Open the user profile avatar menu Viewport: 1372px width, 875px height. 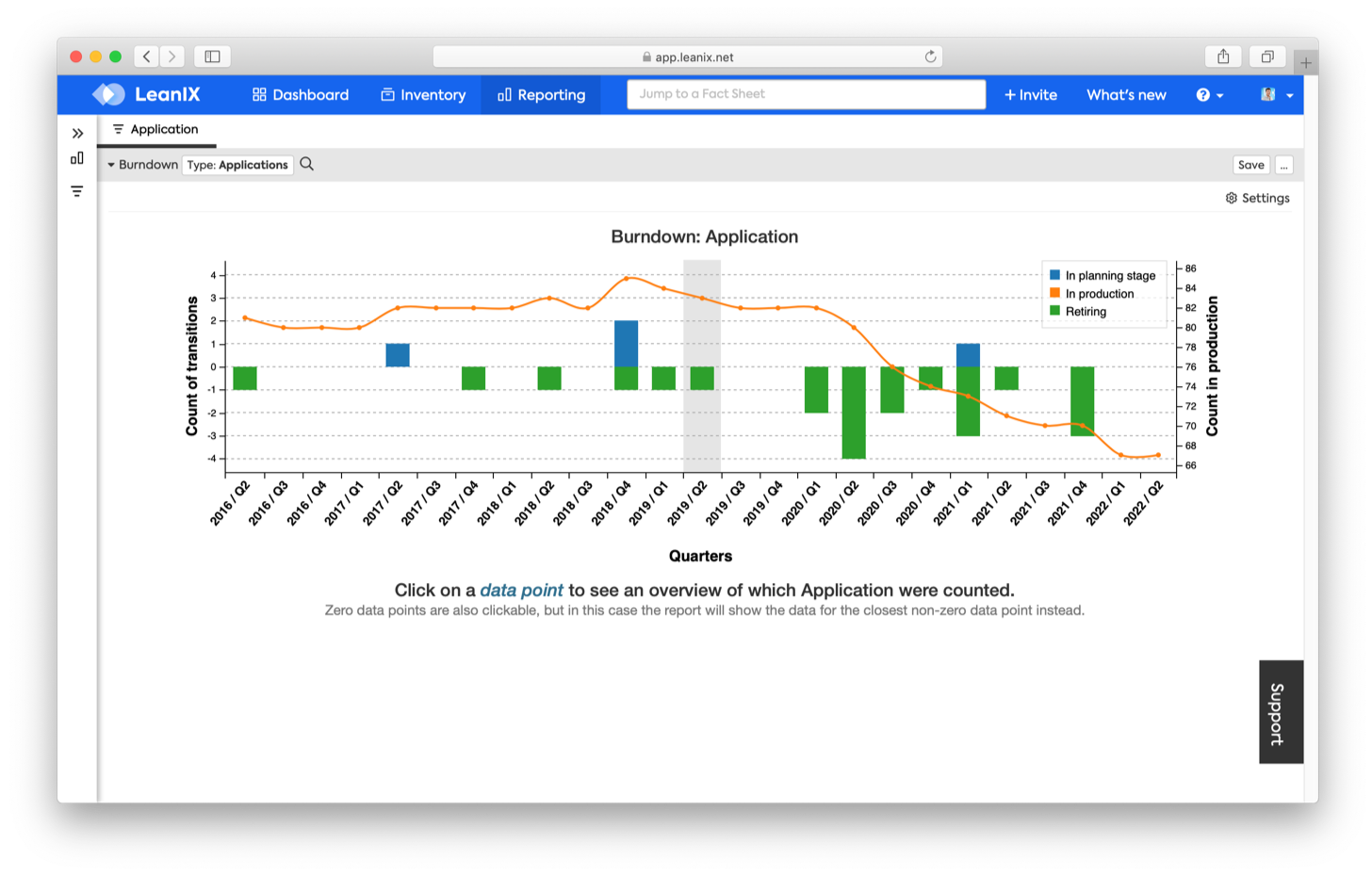1276,95
